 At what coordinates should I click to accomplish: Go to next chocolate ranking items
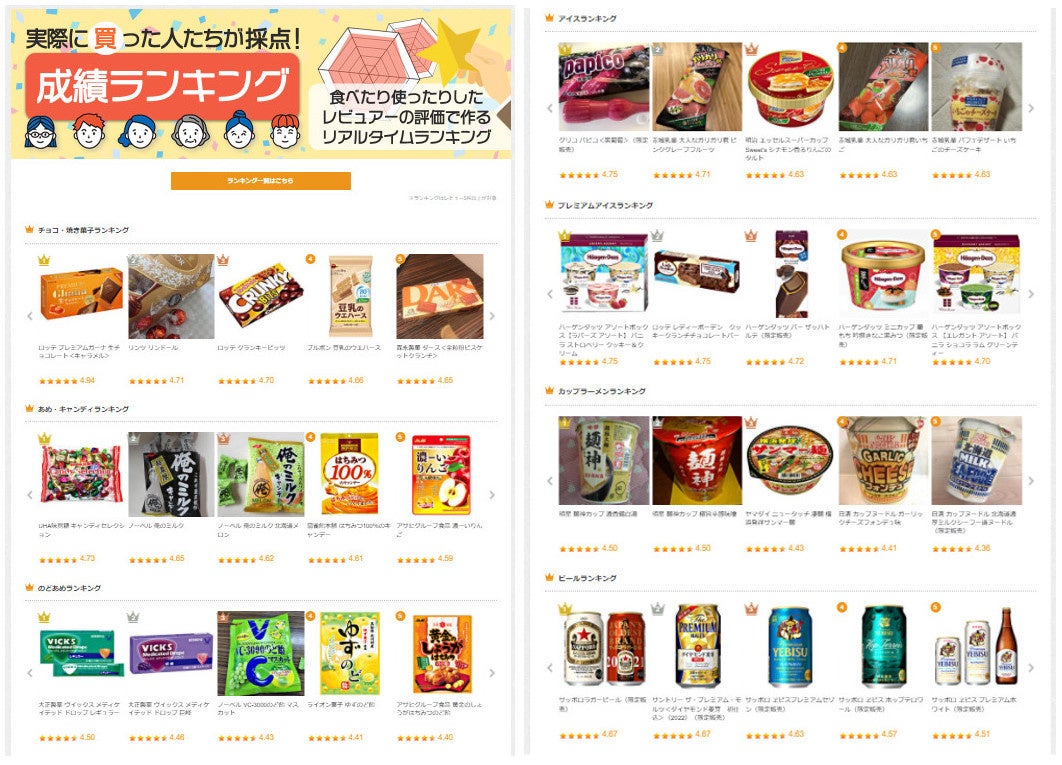(492, 316)
